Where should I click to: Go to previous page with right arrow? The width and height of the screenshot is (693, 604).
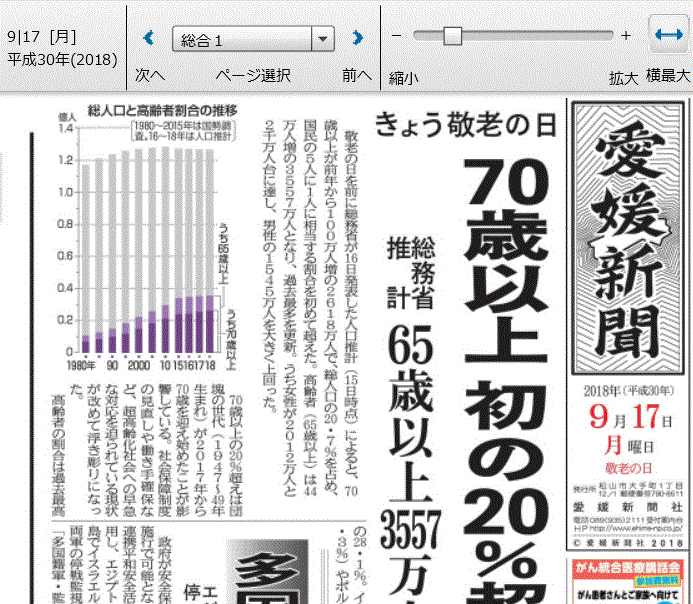[x=358, y=38]
